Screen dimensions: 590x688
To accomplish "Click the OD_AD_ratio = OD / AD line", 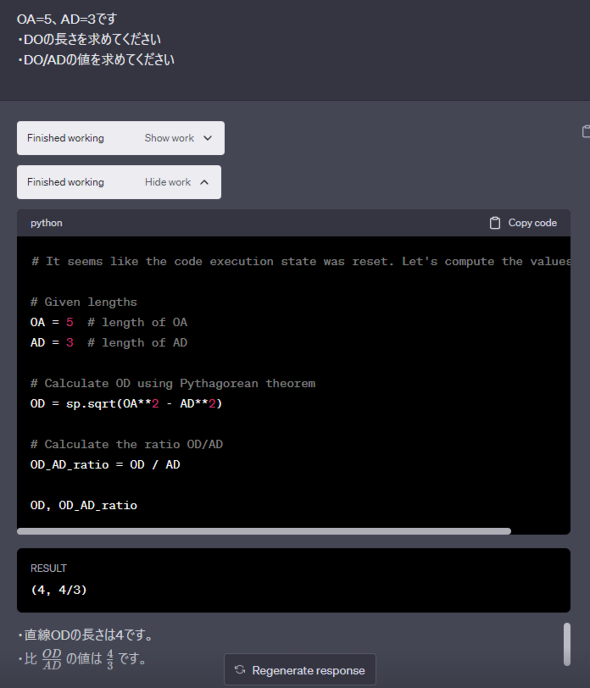I will 105,465.
